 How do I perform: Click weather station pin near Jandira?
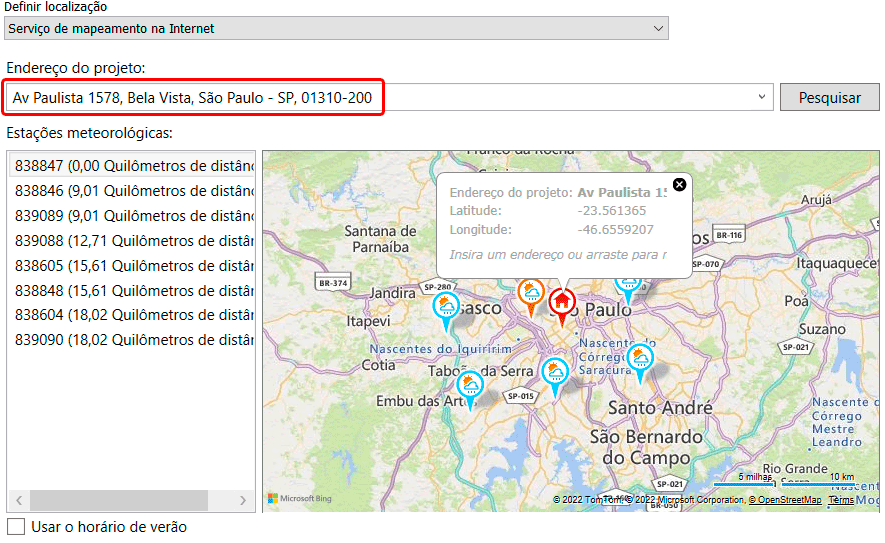[446, 307]
